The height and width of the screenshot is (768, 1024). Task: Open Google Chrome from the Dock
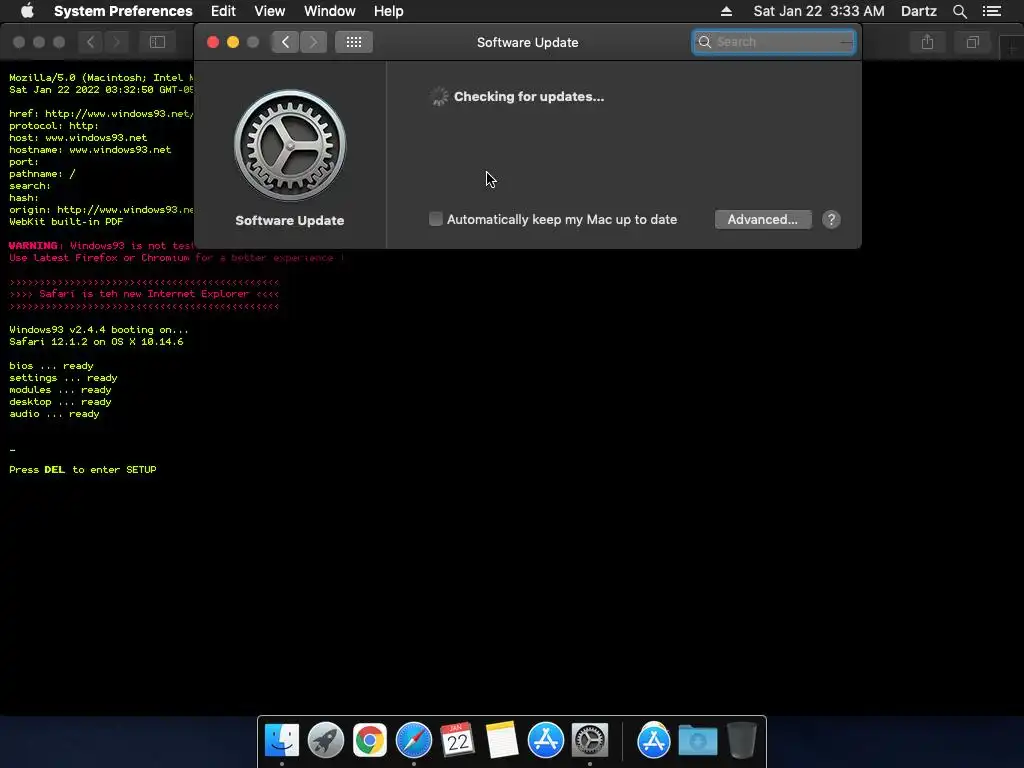point(370,740)
